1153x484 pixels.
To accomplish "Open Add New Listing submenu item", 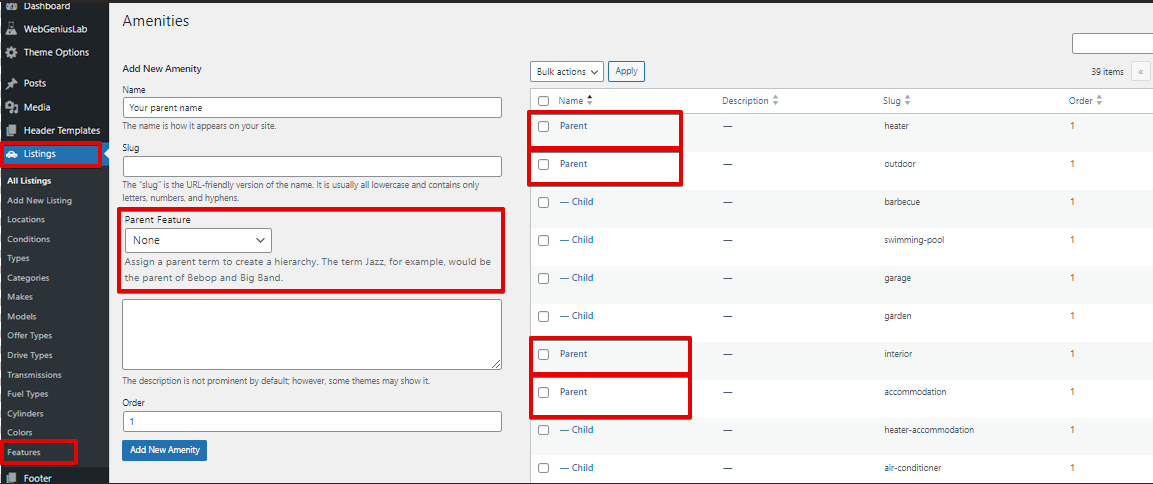I will [x=40, y=200].
